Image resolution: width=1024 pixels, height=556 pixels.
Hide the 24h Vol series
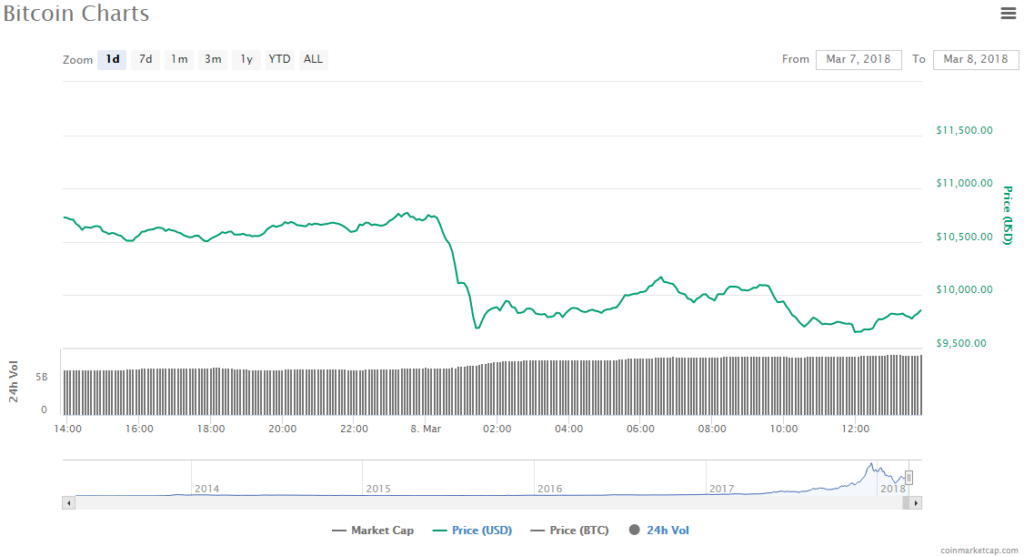coord(659,530)
